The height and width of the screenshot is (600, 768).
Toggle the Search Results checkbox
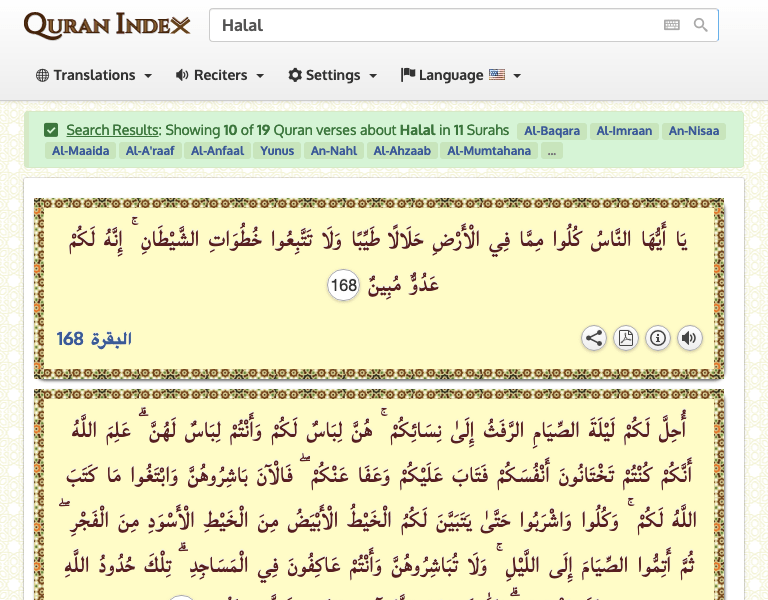coord(51,130)
